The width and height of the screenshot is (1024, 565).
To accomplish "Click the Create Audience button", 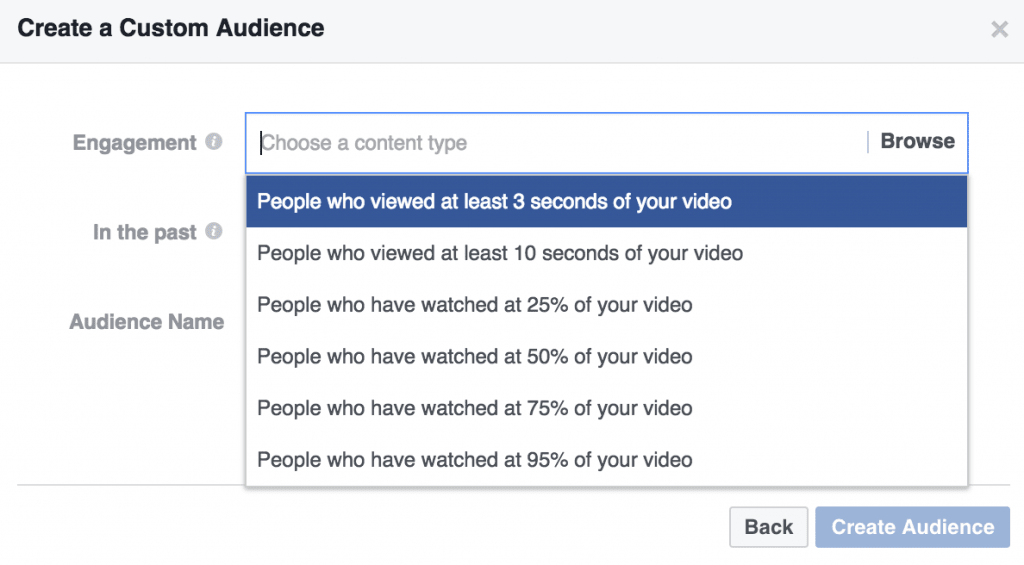I will pos(912,527).
